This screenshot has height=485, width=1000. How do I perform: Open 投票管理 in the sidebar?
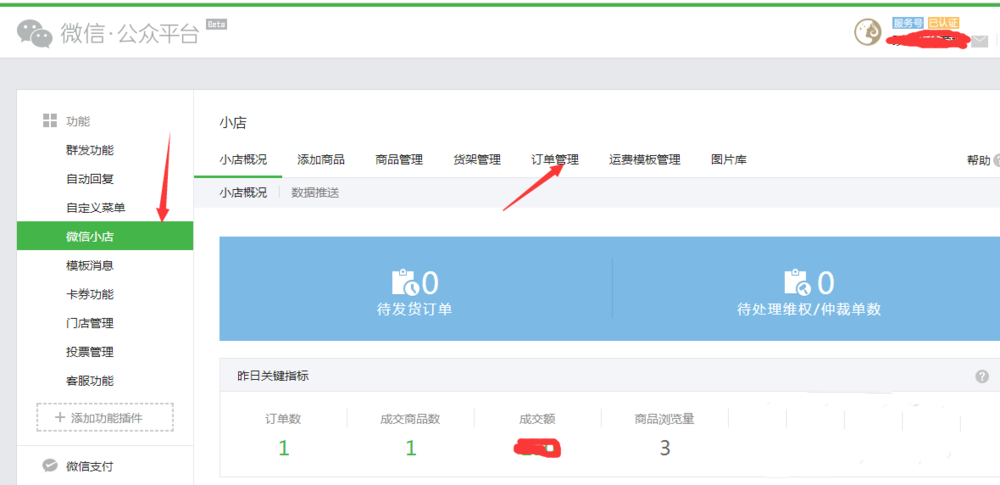tap(90, 352)
